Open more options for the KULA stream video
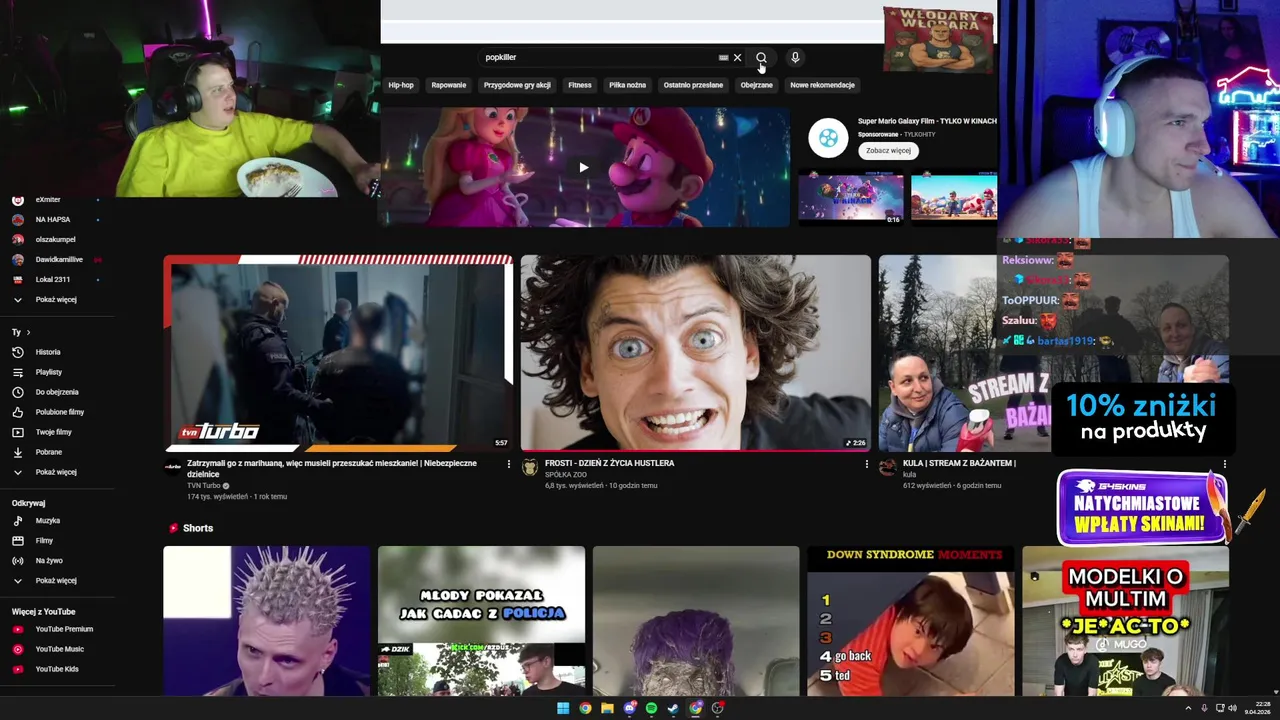The height and width of the screenshot is (720, 1280). (1224, 464)
